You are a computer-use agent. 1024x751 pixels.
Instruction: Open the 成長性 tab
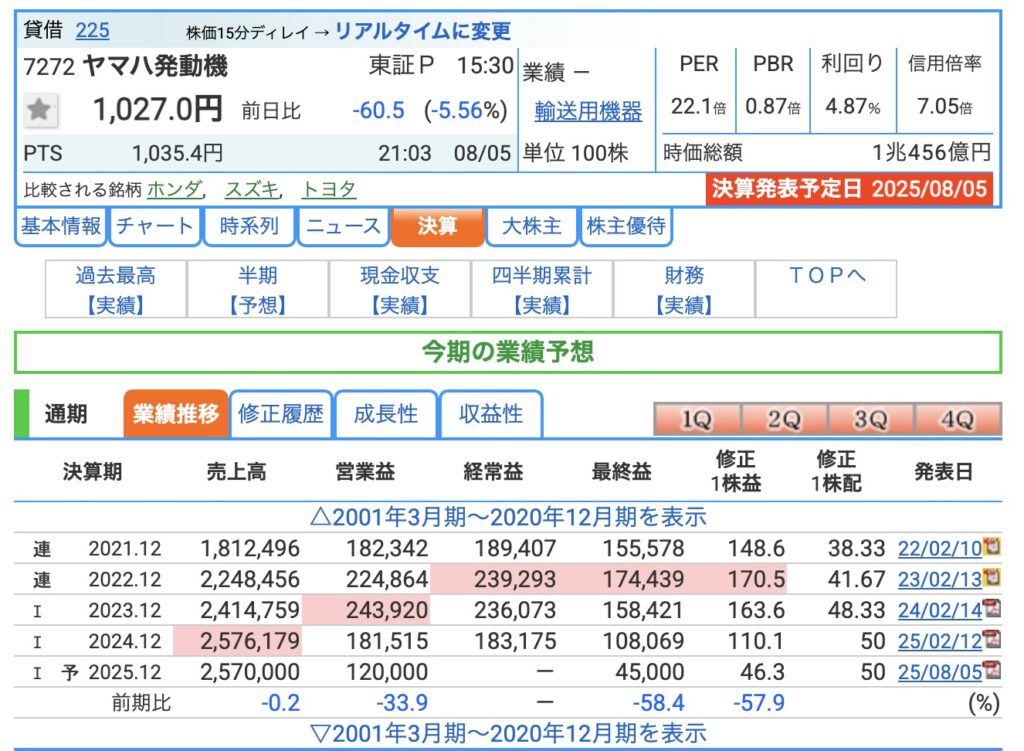385,413
